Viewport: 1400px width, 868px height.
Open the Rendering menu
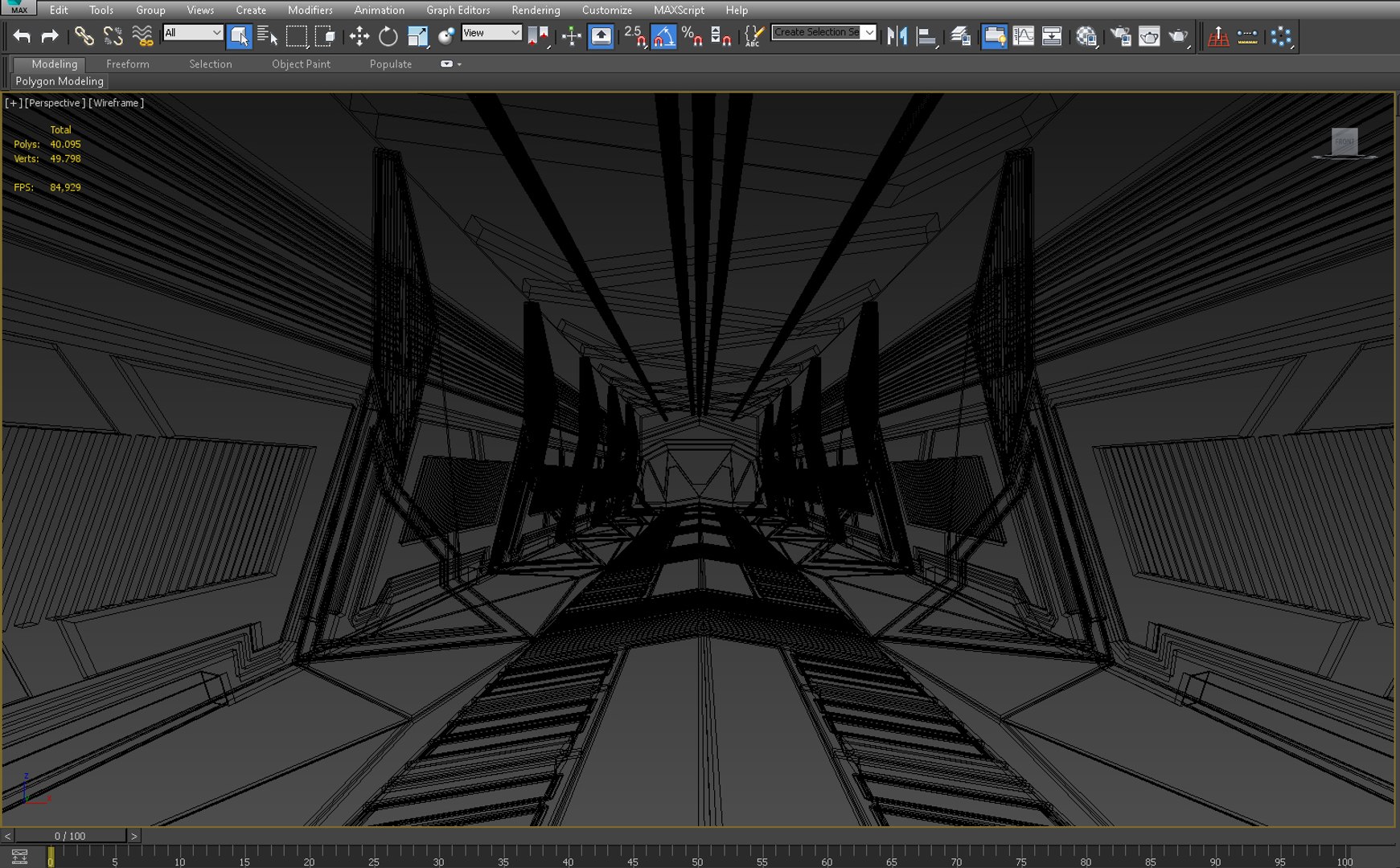point(536,10)
